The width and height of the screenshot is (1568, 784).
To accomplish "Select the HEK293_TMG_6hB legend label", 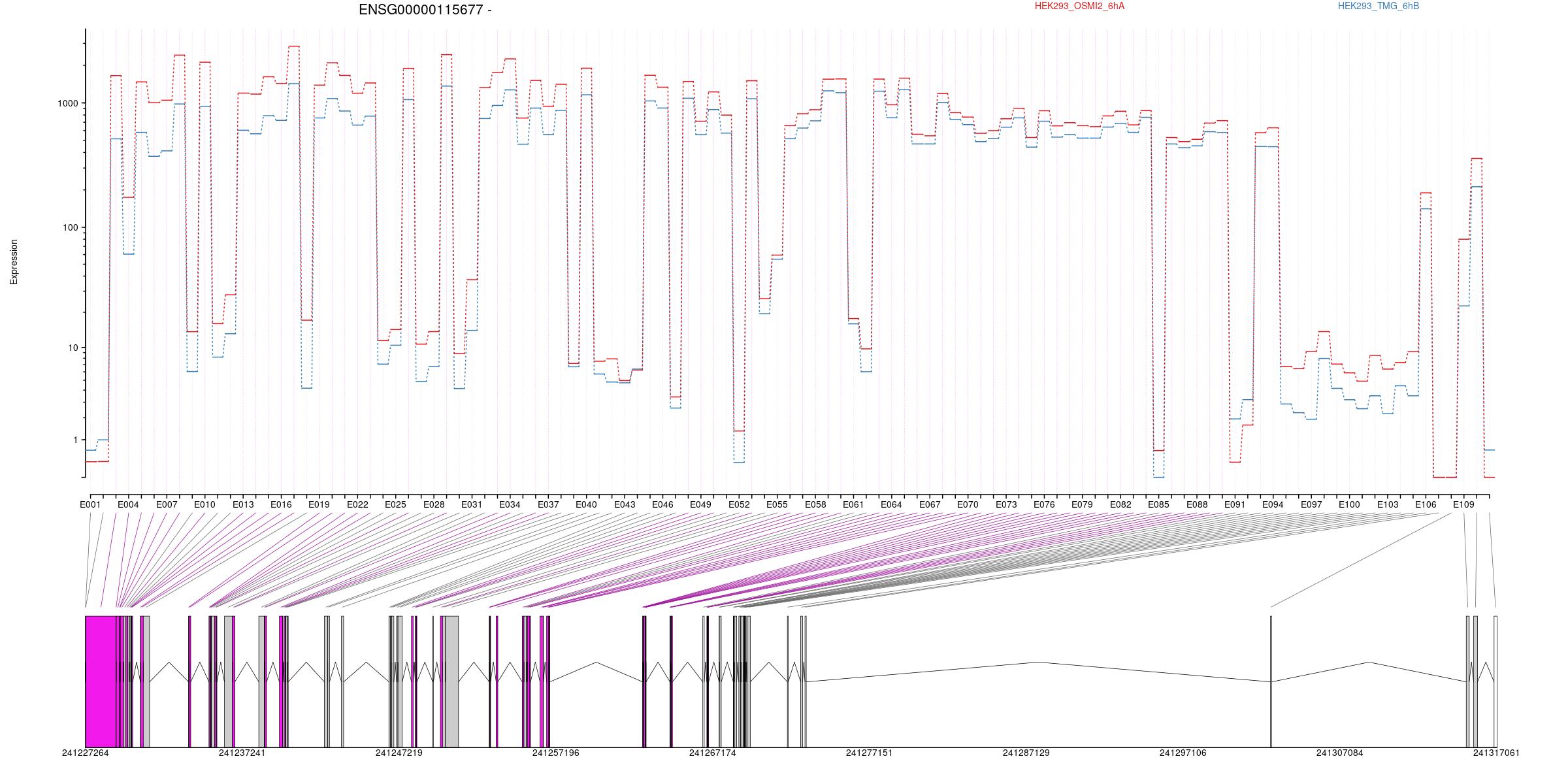I will [x=1379, y=7].
